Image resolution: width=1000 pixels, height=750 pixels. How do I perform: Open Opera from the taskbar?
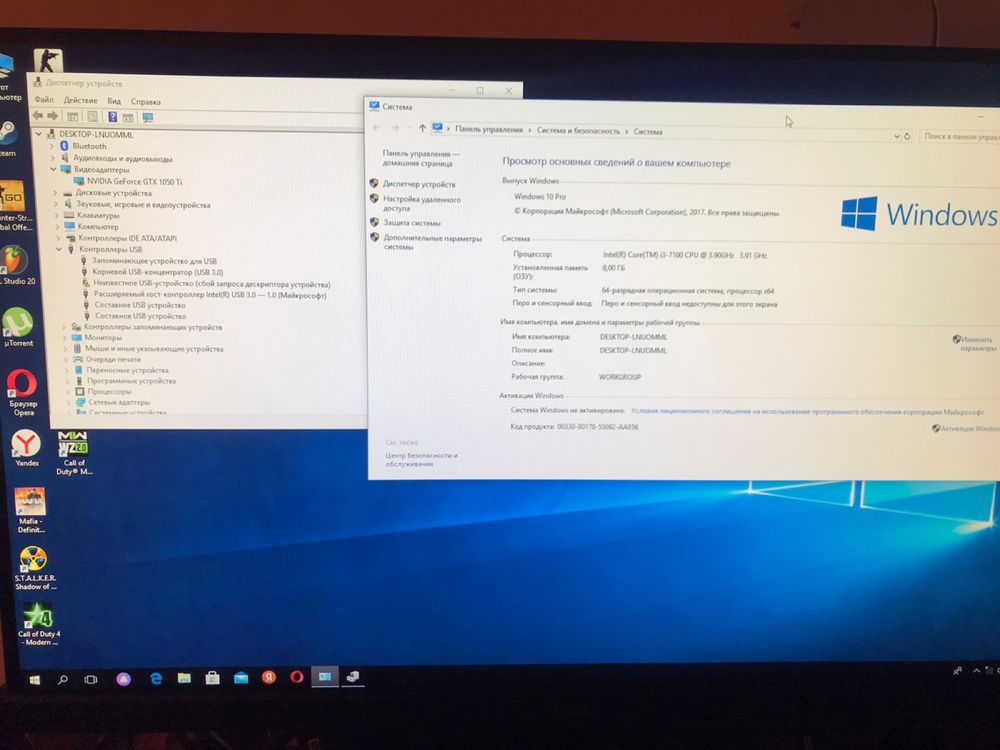tap(297, 676)
